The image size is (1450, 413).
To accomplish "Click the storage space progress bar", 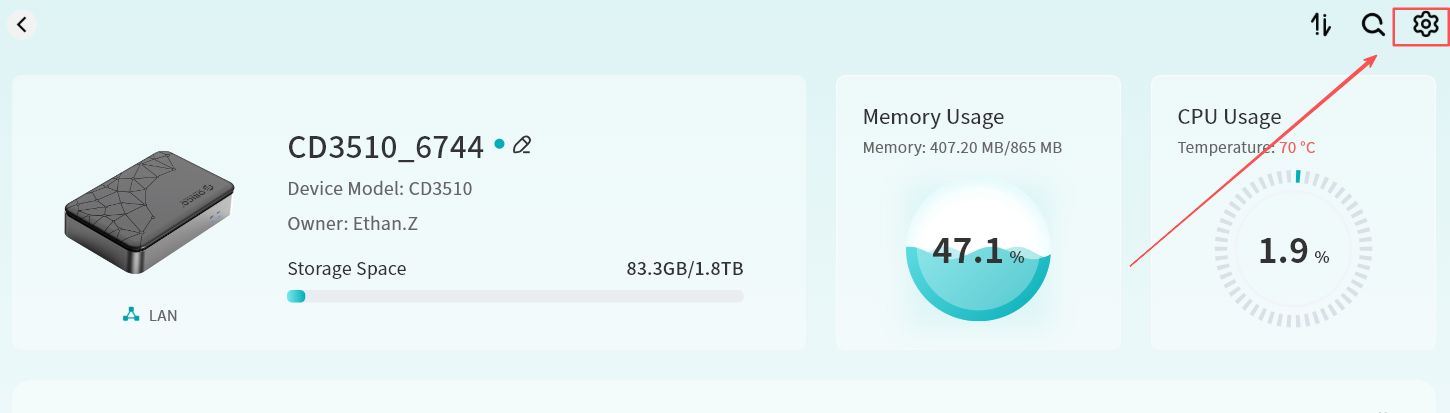I will 515,296.
